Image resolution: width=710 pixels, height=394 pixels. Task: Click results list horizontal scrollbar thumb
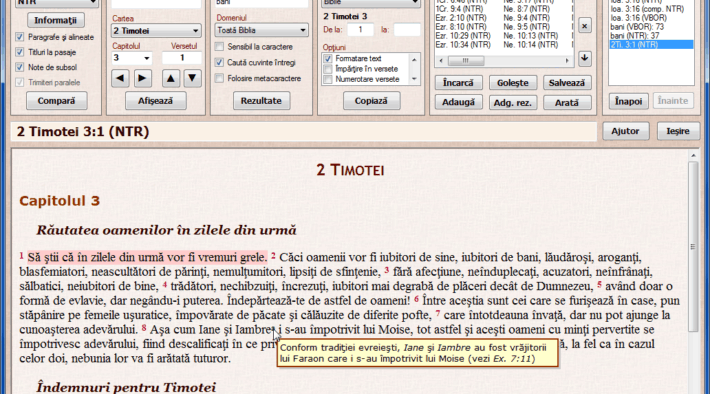pyautogui.click(x=466, y=60)
